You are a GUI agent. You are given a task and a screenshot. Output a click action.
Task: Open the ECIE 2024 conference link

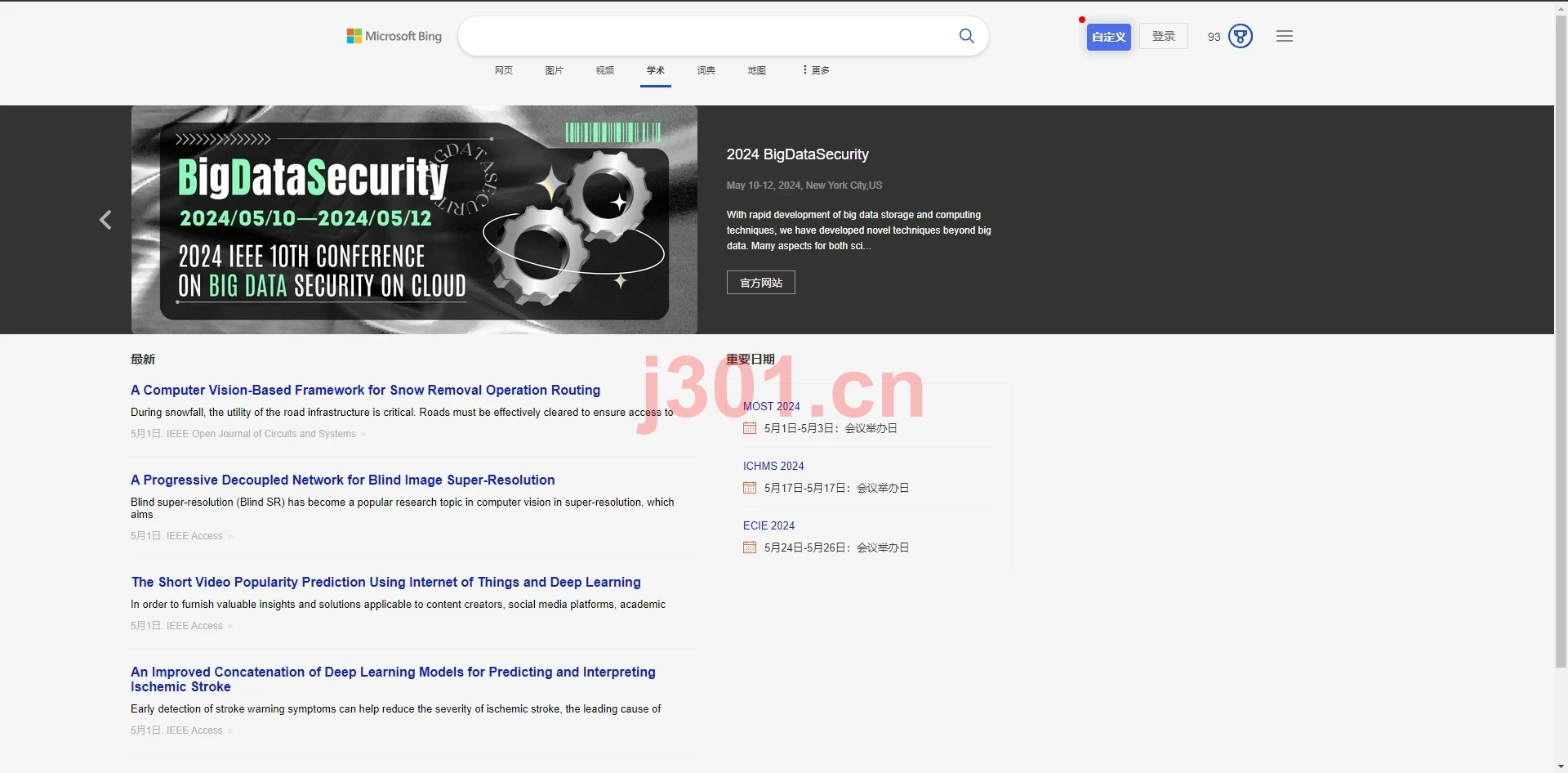pos(769,525)
